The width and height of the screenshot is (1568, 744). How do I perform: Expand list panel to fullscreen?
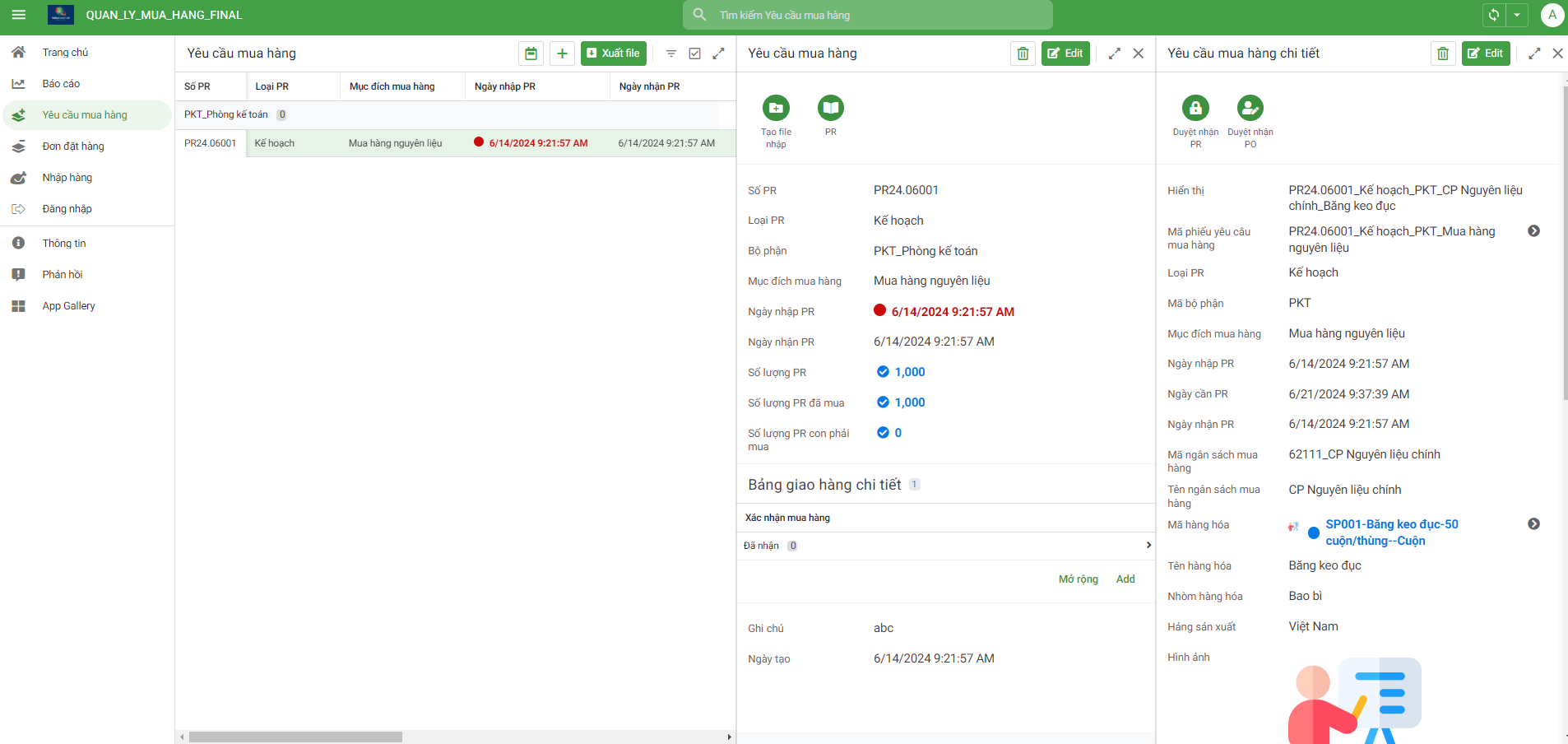click(x=718, y=53)
